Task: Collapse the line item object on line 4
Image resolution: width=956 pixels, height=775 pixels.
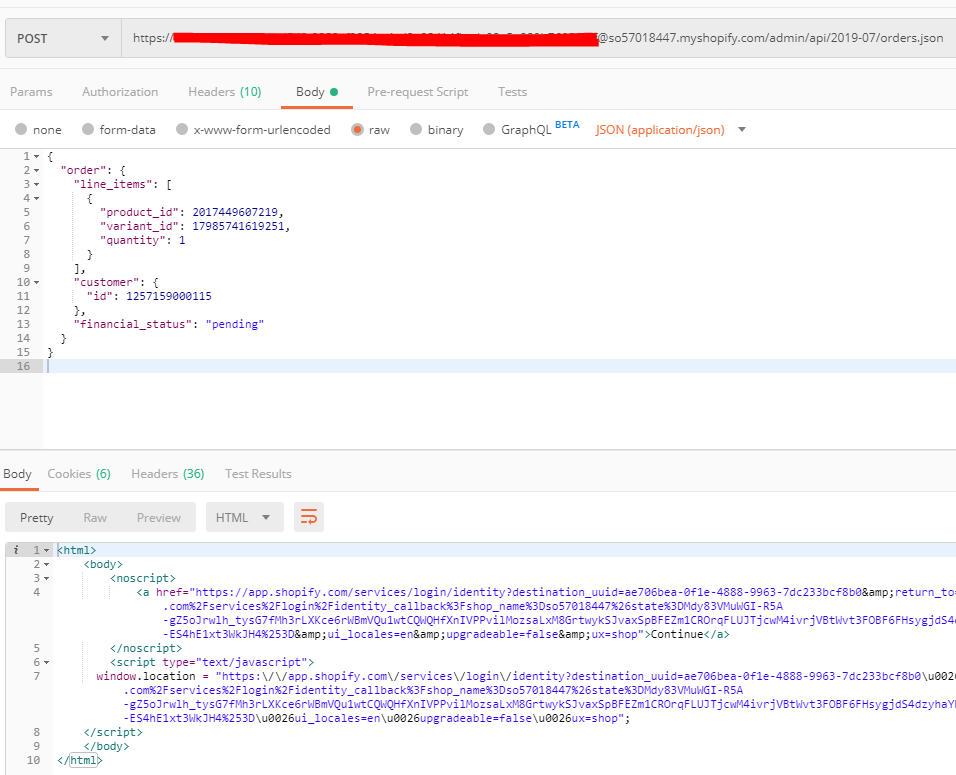Action: point(37,199)
